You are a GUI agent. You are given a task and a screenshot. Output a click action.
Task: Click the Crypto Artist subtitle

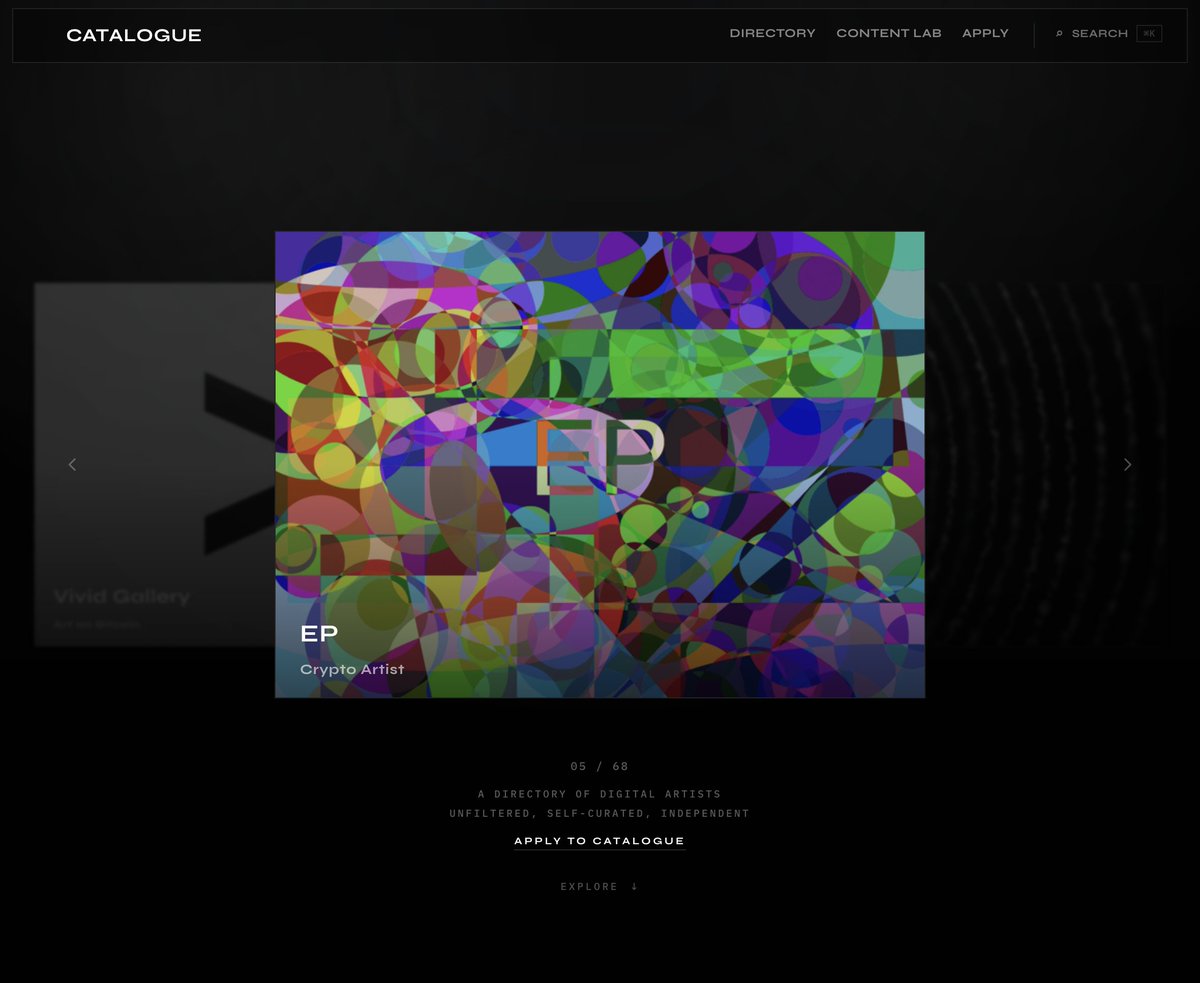coord(352,669)
